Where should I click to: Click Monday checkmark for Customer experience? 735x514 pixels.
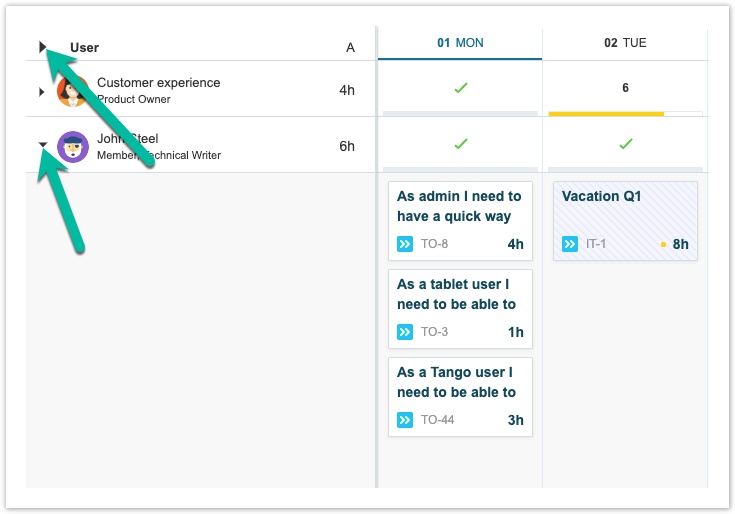pos(460,88)
